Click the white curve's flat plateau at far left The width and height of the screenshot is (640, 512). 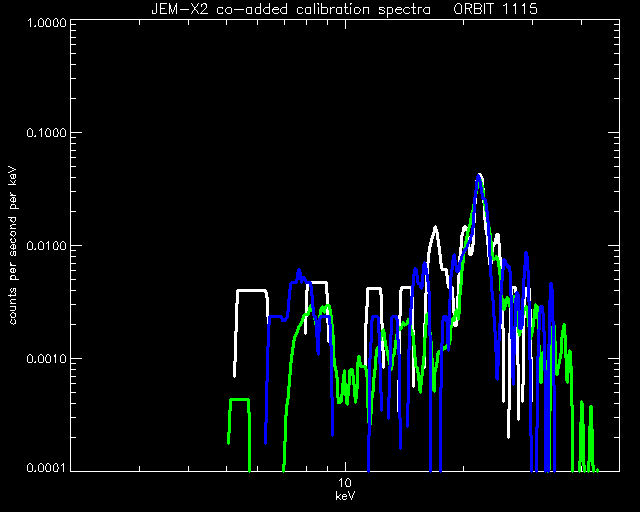[x=251, y=291]
